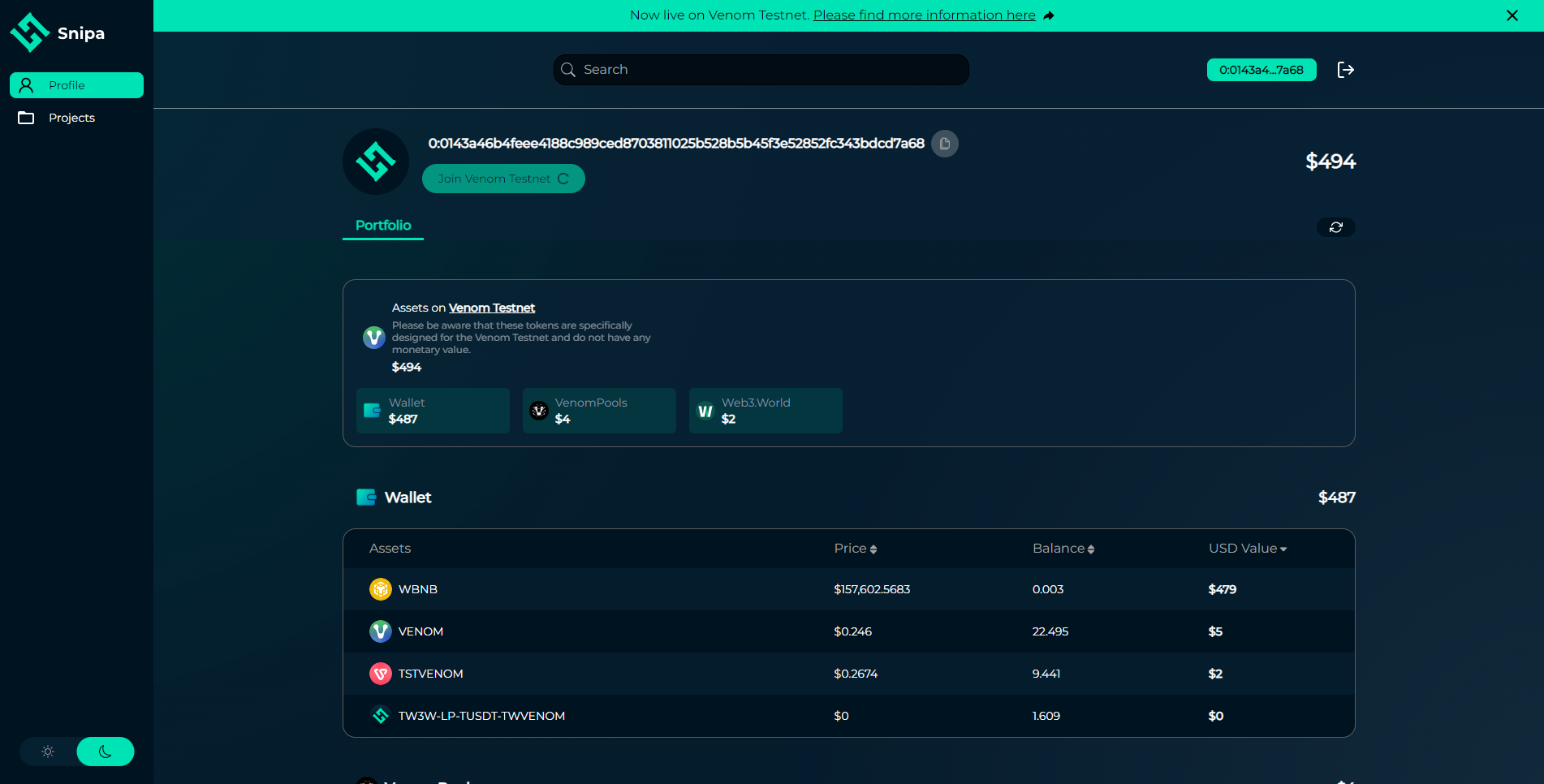Click the logout icon next to the wallet address
The height and width of the screenshot is (784, 1544).
click(1345, 70)
